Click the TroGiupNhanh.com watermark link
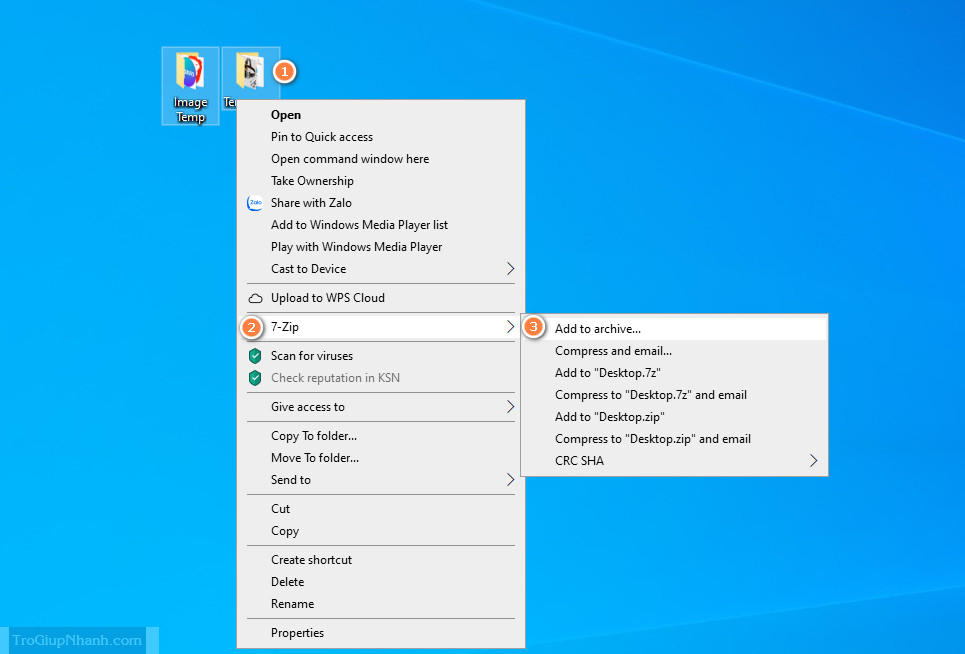 coord(77,641)
